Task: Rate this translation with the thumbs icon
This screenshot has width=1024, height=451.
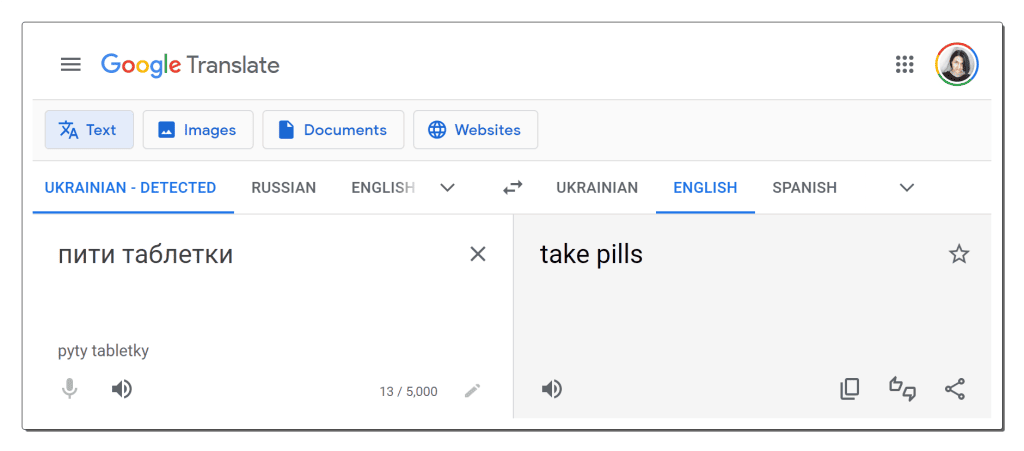Action: point(903,389)
